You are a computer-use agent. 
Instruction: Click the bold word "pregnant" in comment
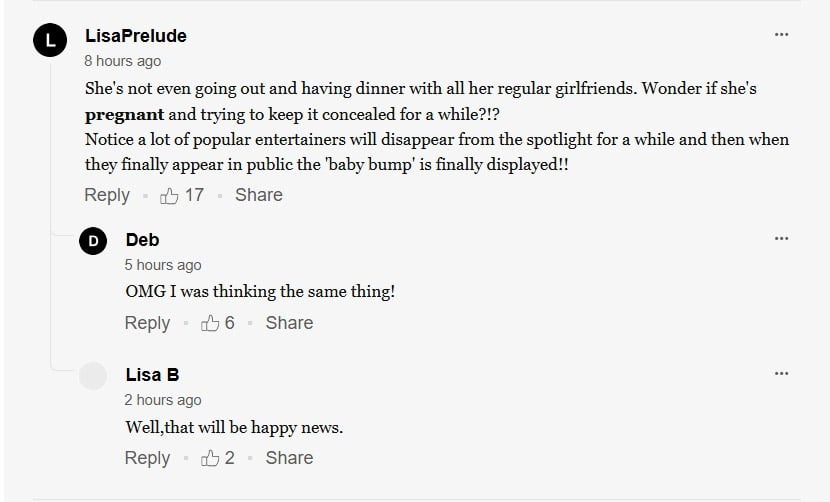tap(124, 114)
